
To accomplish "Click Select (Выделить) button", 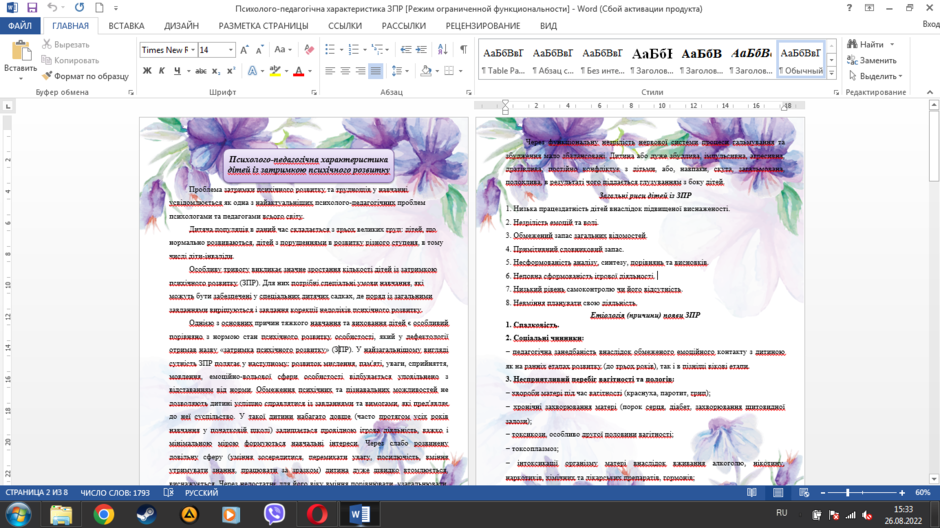I will (875, 76).
